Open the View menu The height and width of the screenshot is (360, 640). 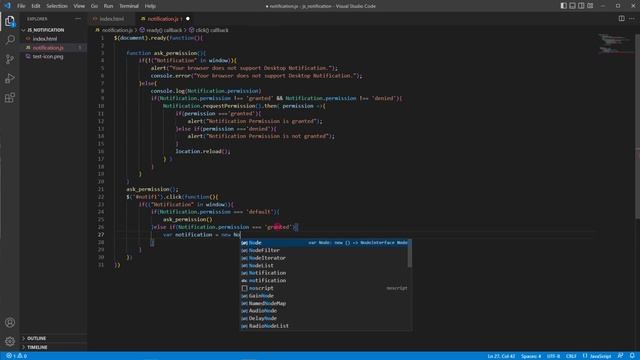[79, 6]
